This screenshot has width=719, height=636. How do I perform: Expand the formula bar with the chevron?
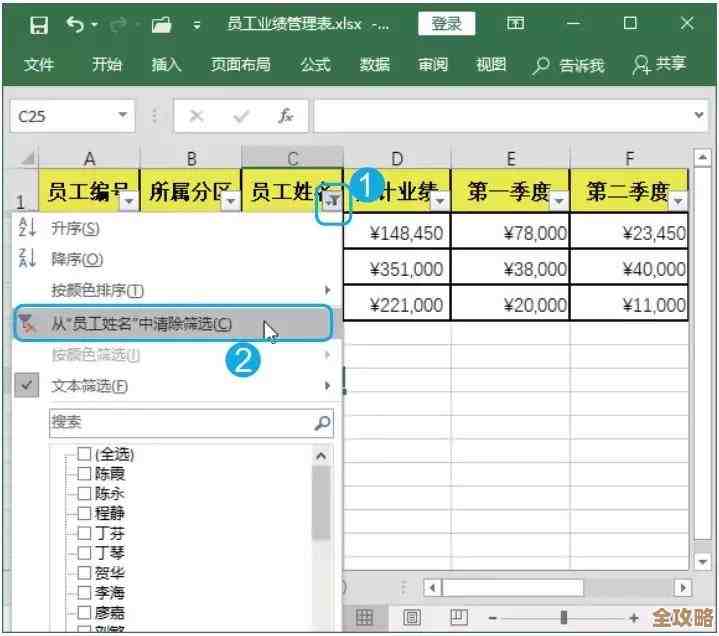point(698,115)
